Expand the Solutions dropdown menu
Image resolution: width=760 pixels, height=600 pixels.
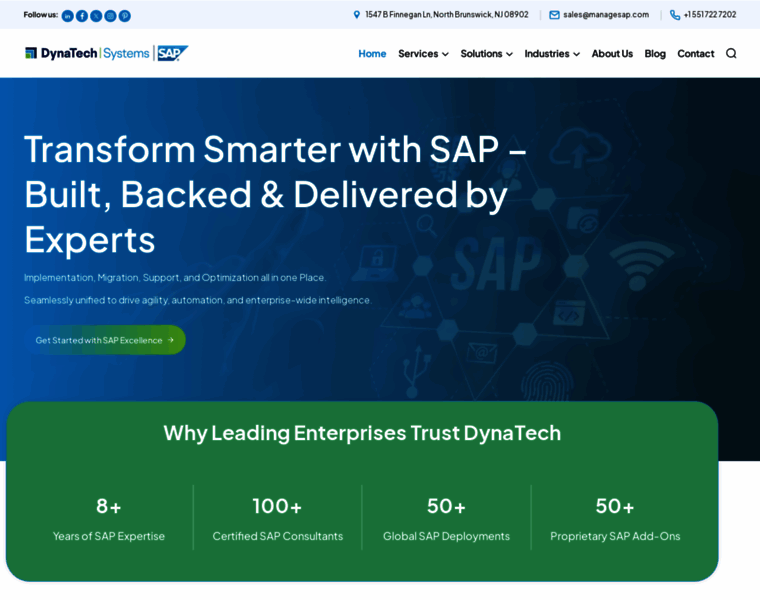(486, 54)
